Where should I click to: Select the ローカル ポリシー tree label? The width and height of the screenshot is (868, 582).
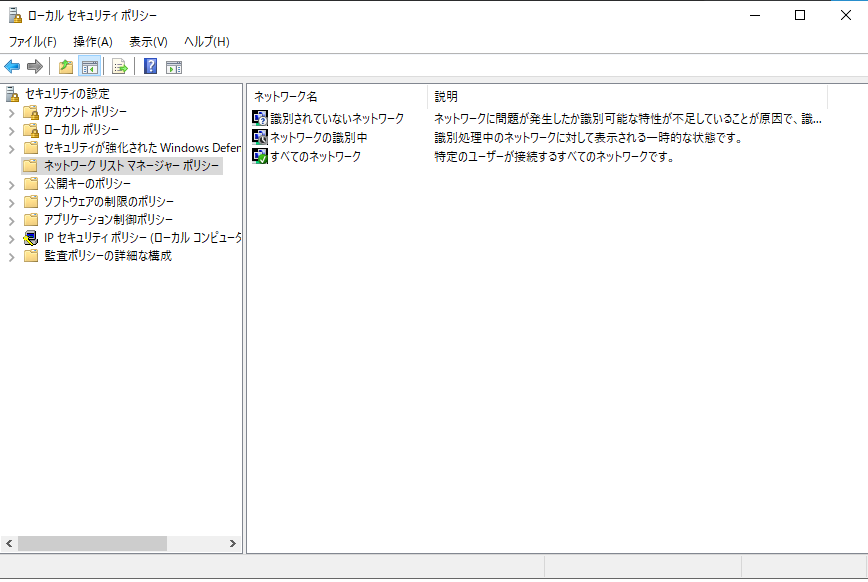(x=81, y=130)
